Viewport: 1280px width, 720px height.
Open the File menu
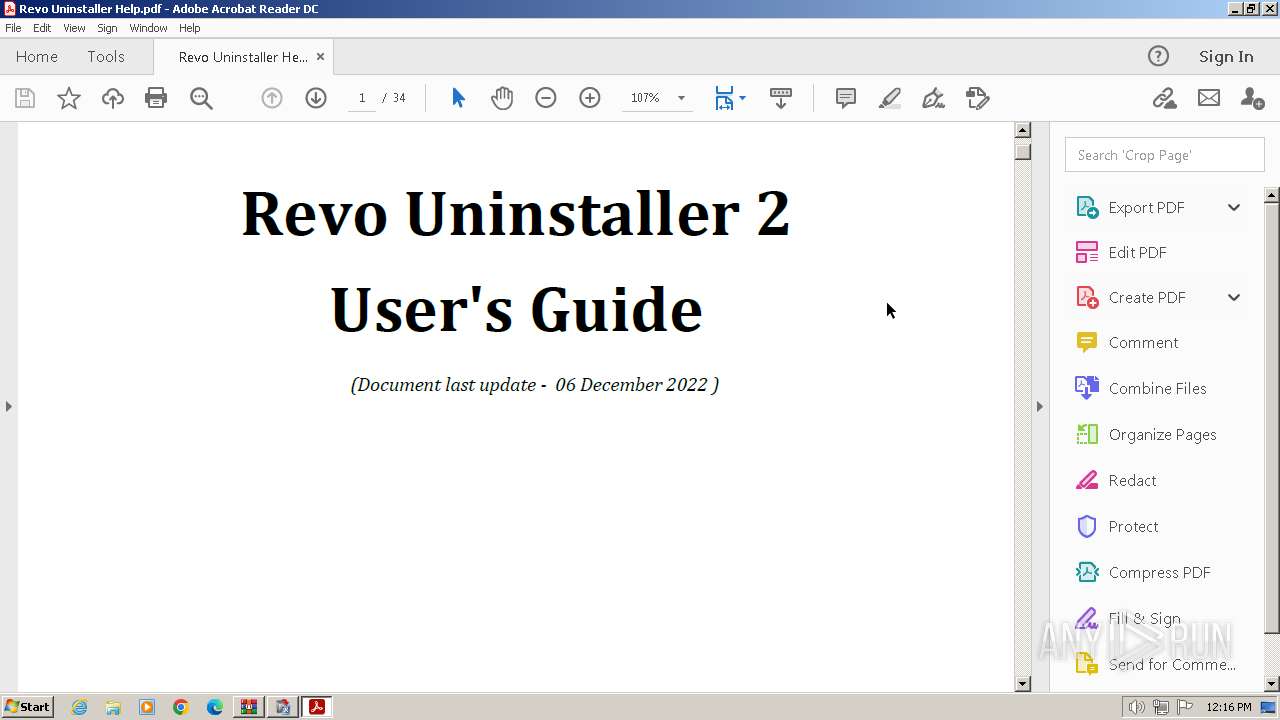coord(13,28)
